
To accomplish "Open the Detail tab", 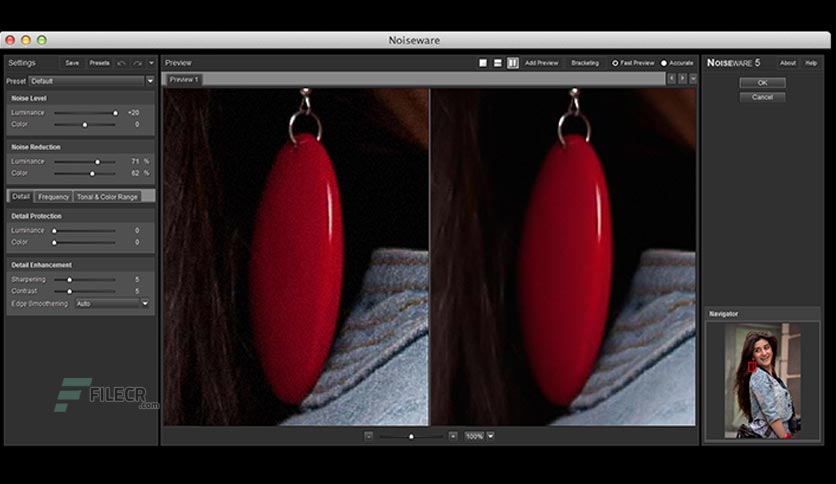I will pyautogui.click(x=21, y=197).
